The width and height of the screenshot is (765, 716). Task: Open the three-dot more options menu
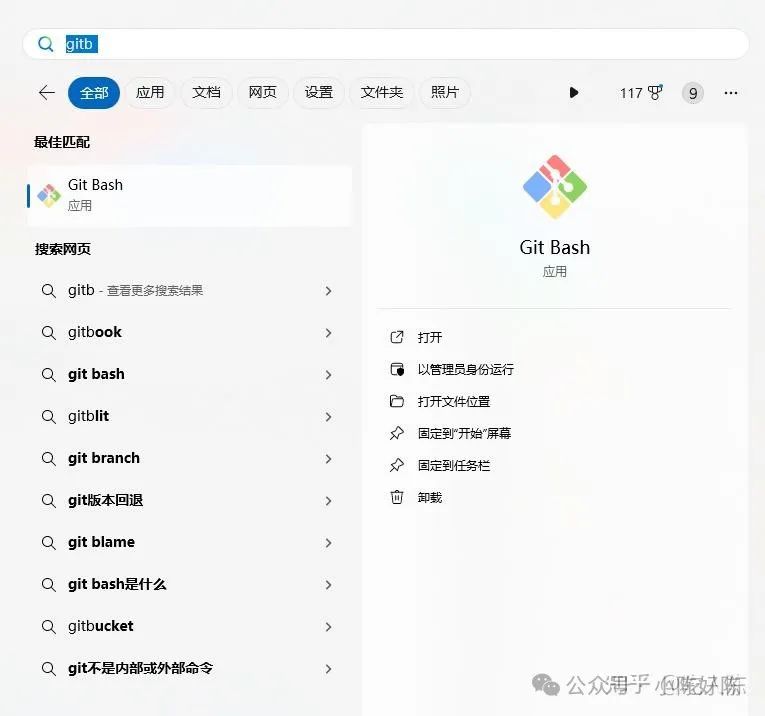731,93
